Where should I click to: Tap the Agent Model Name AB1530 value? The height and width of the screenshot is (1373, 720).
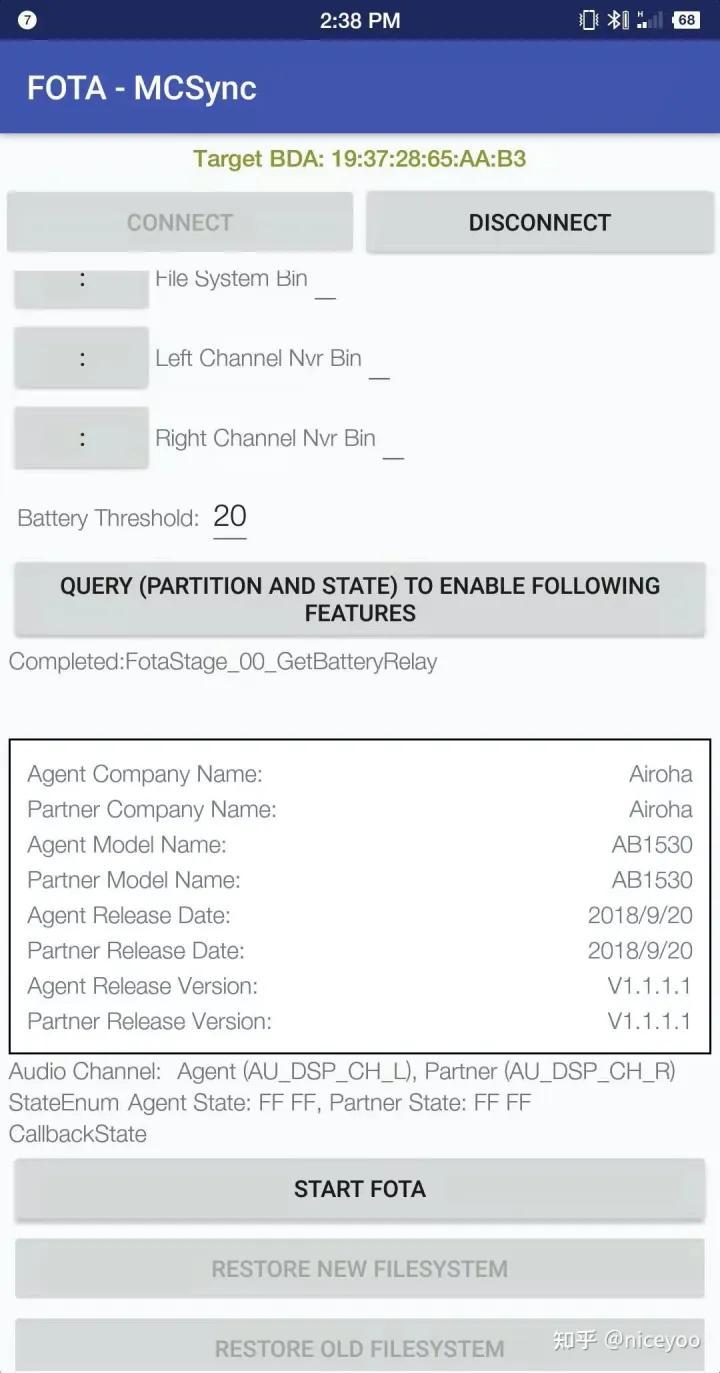[652, 845]
